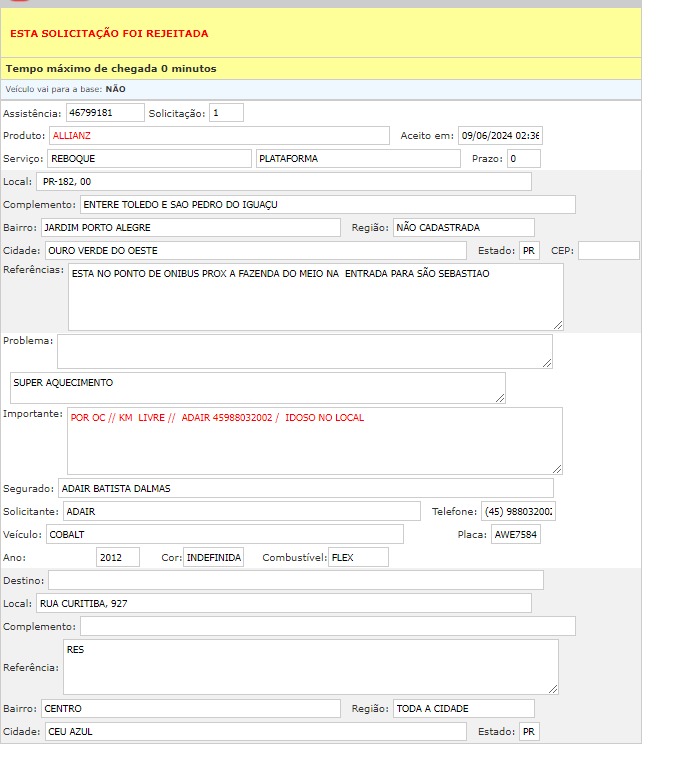
Task: Select the PLATAFORMA service type field
Action: coord(358,159)
